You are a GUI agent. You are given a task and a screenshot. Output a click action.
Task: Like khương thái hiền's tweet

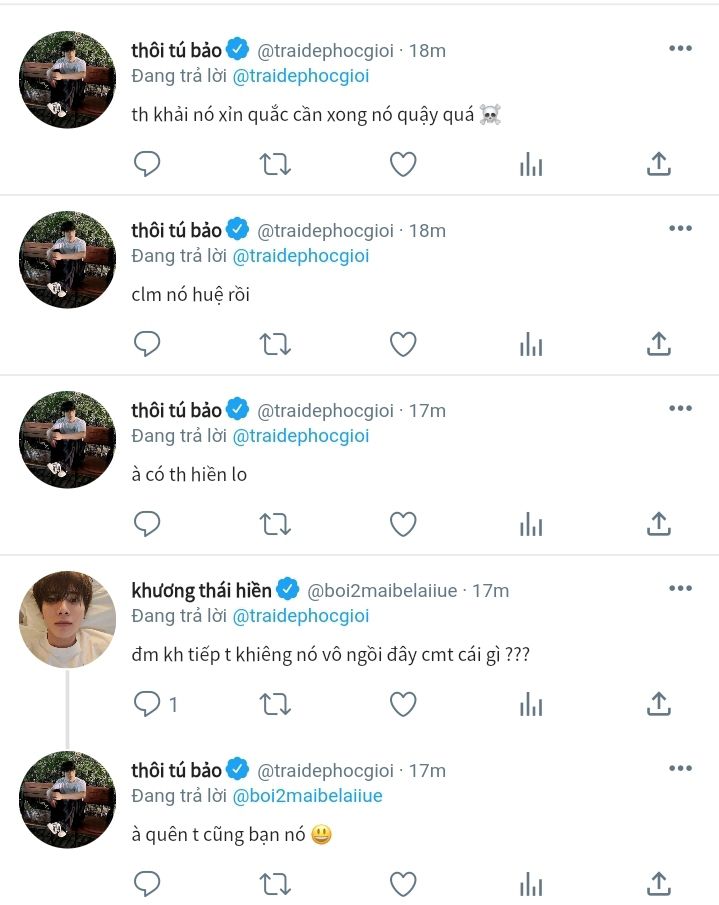click(x=403, y=704)
